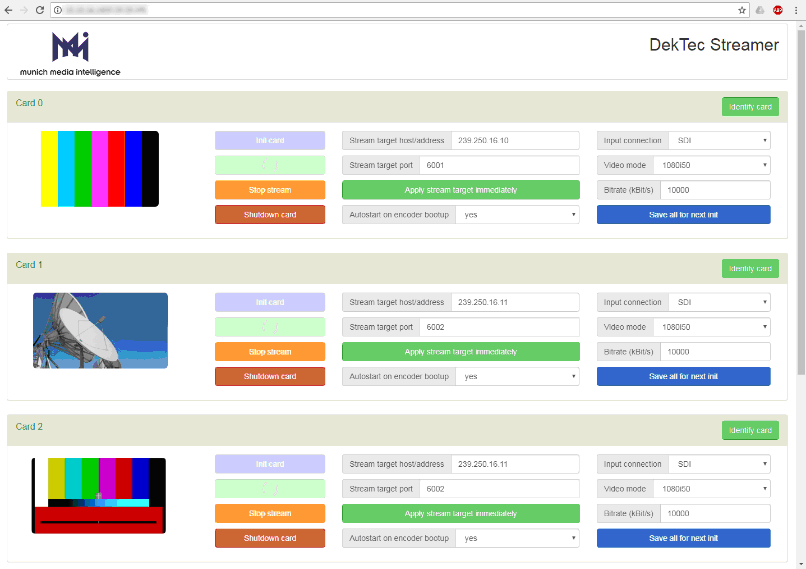Click the satellite dish preview thumbnail

pyautogui.click(x=100, y=330)
